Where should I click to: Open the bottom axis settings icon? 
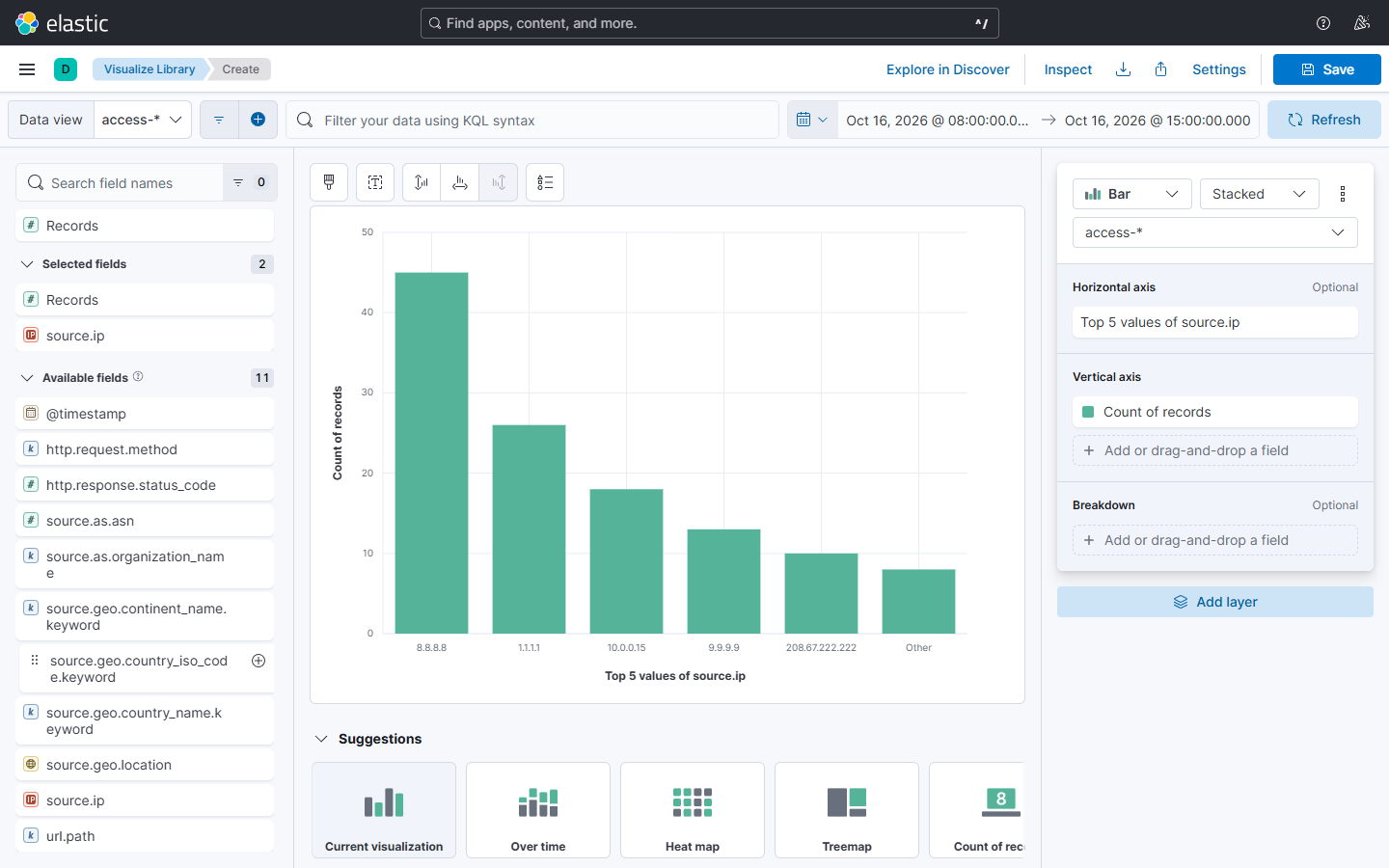point(460,182)
